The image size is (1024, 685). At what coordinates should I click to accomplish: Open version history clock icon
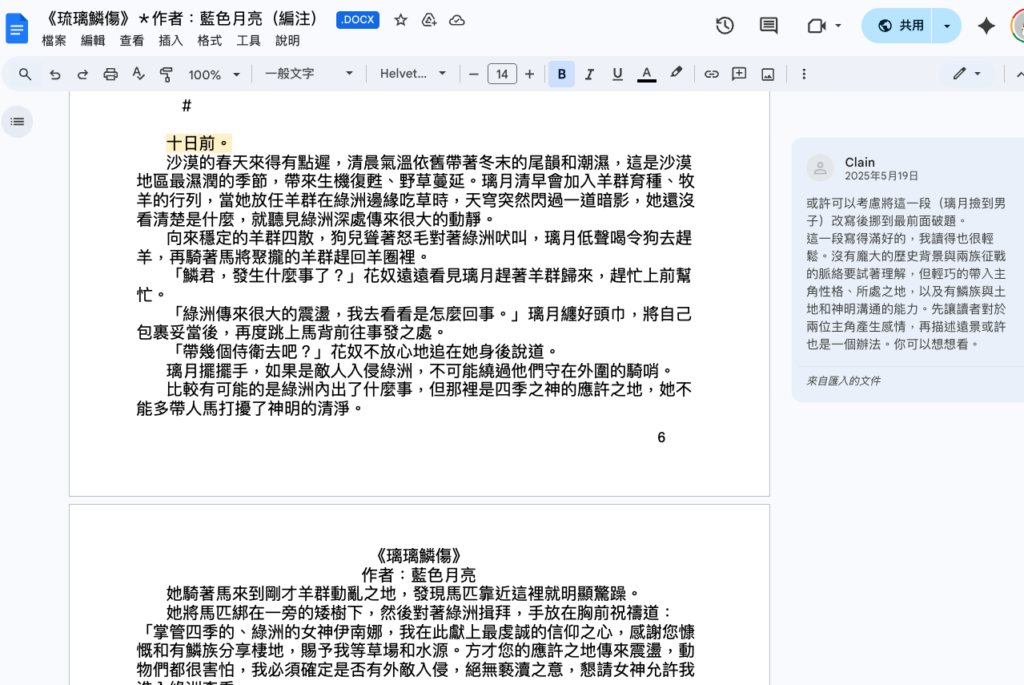coord(725,25)
